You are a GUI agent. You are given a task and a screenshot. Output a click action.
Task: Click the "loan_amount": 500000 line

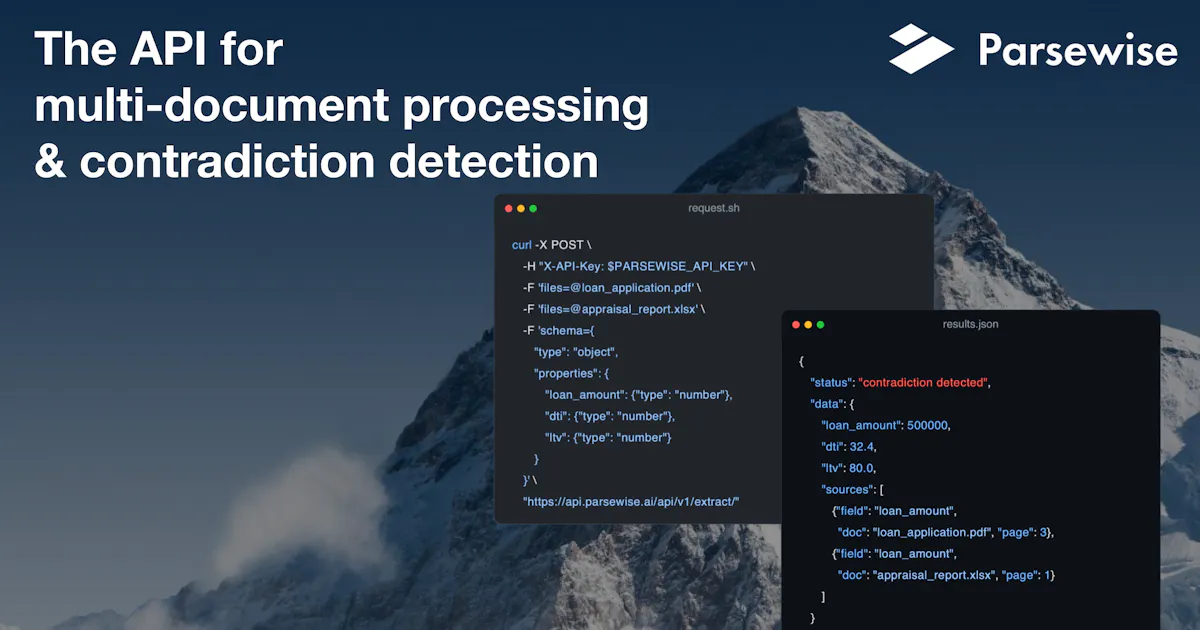coord(886,425)
